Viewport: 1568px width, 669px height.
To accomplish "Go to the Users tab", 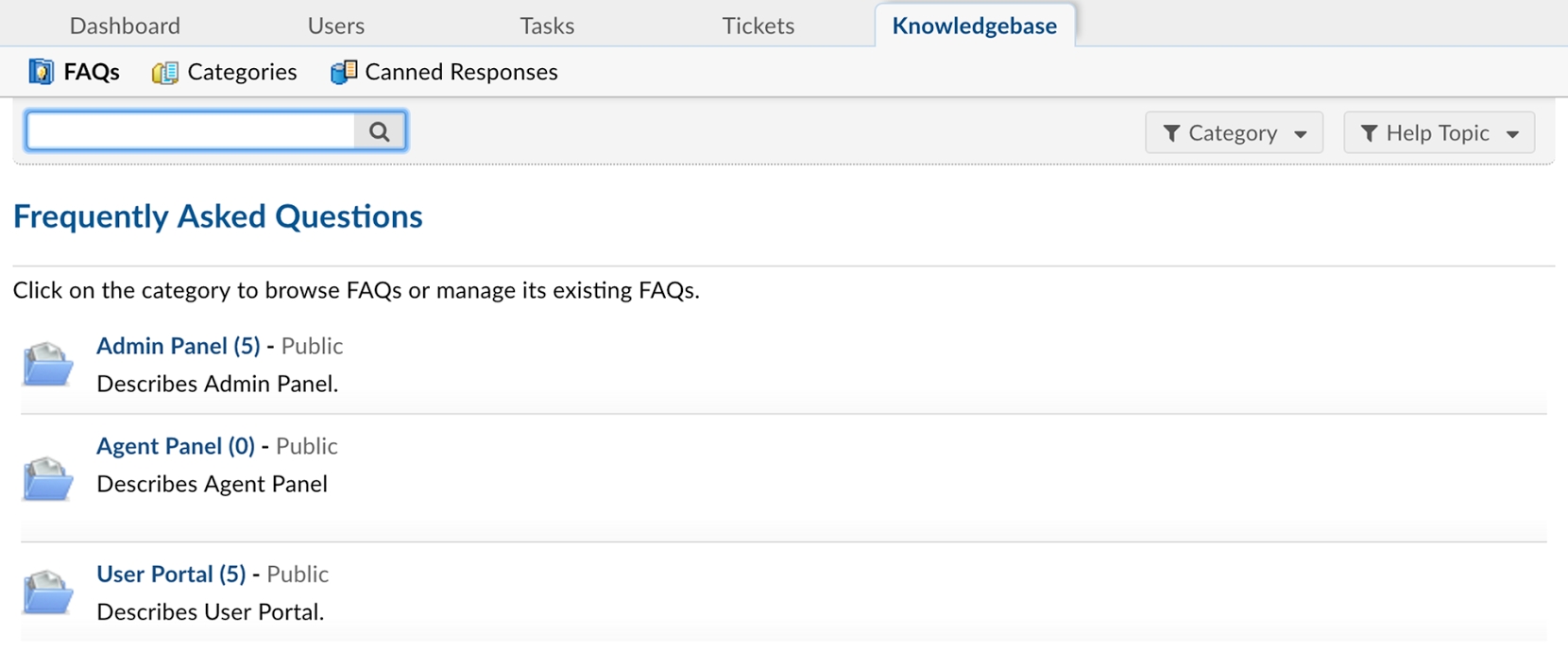I will [x=335, y=26].
